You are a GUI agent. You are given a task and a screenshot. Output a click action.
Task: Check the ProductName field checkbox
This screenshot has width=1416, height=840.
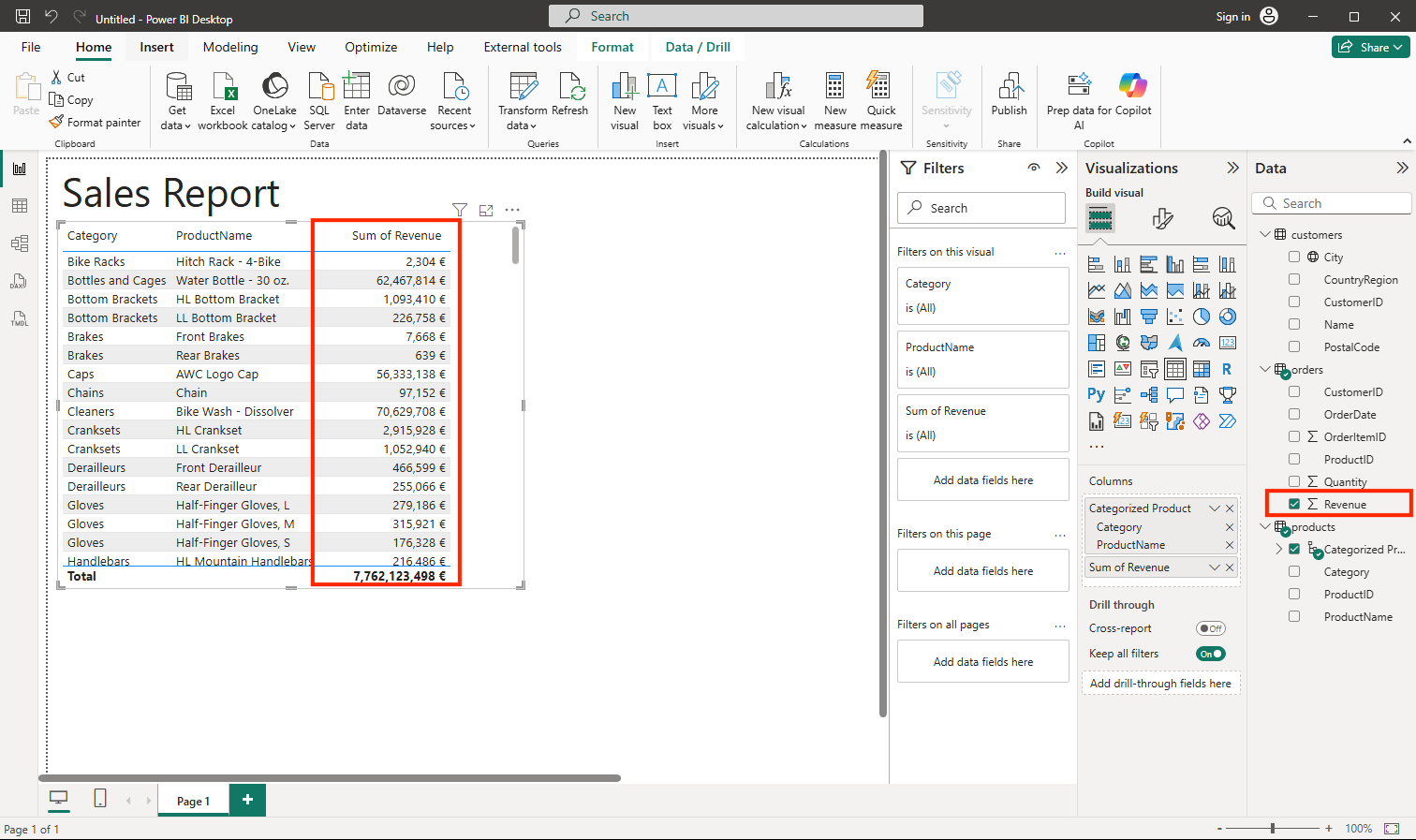point(1294,616)
